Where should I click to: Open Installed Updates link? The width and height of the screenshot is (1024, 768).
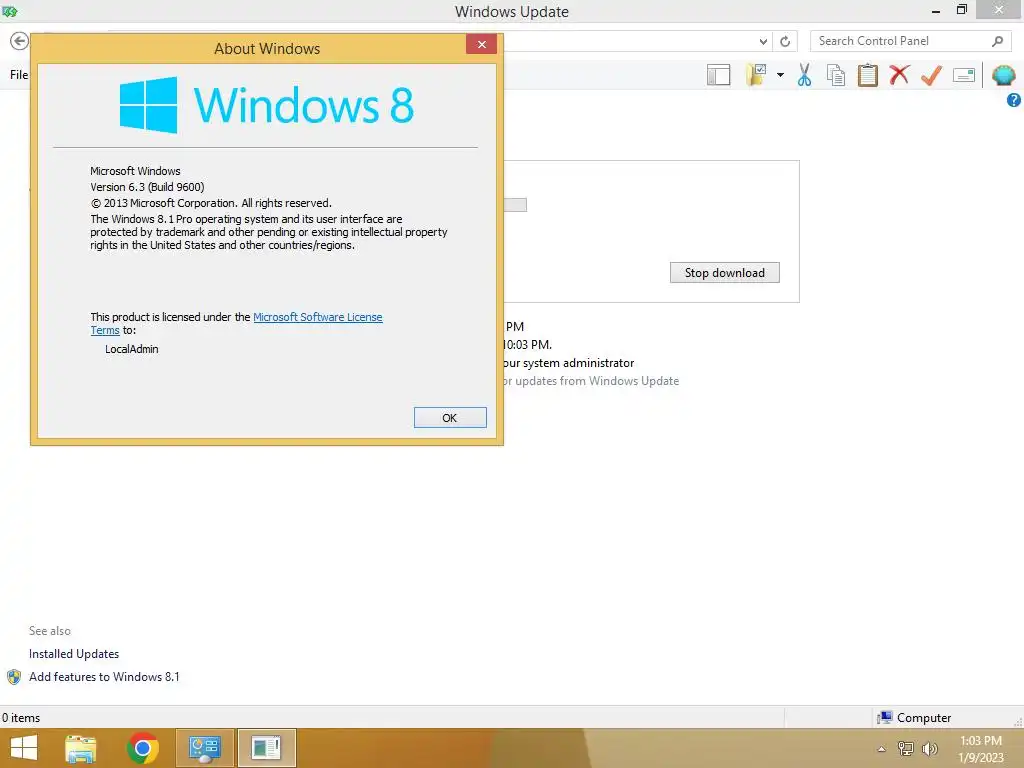click(x=74, y=654)
